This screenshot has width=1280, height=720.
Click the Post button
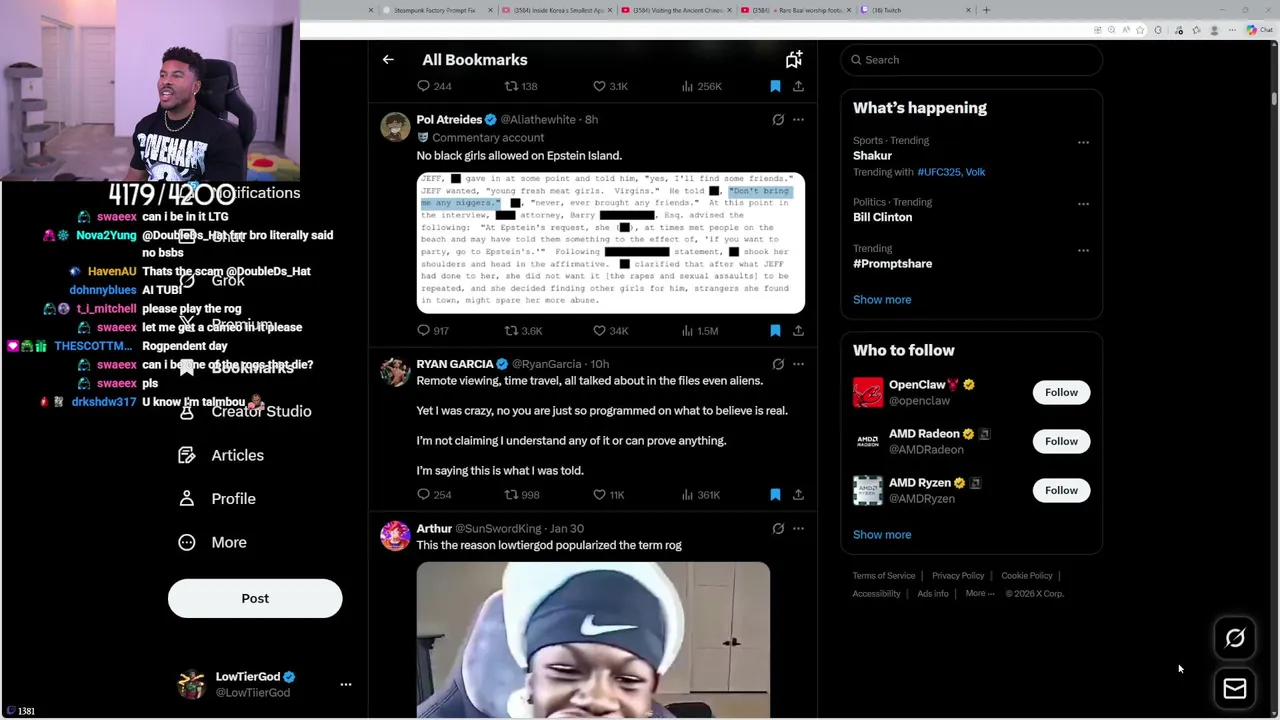(255, 598)
